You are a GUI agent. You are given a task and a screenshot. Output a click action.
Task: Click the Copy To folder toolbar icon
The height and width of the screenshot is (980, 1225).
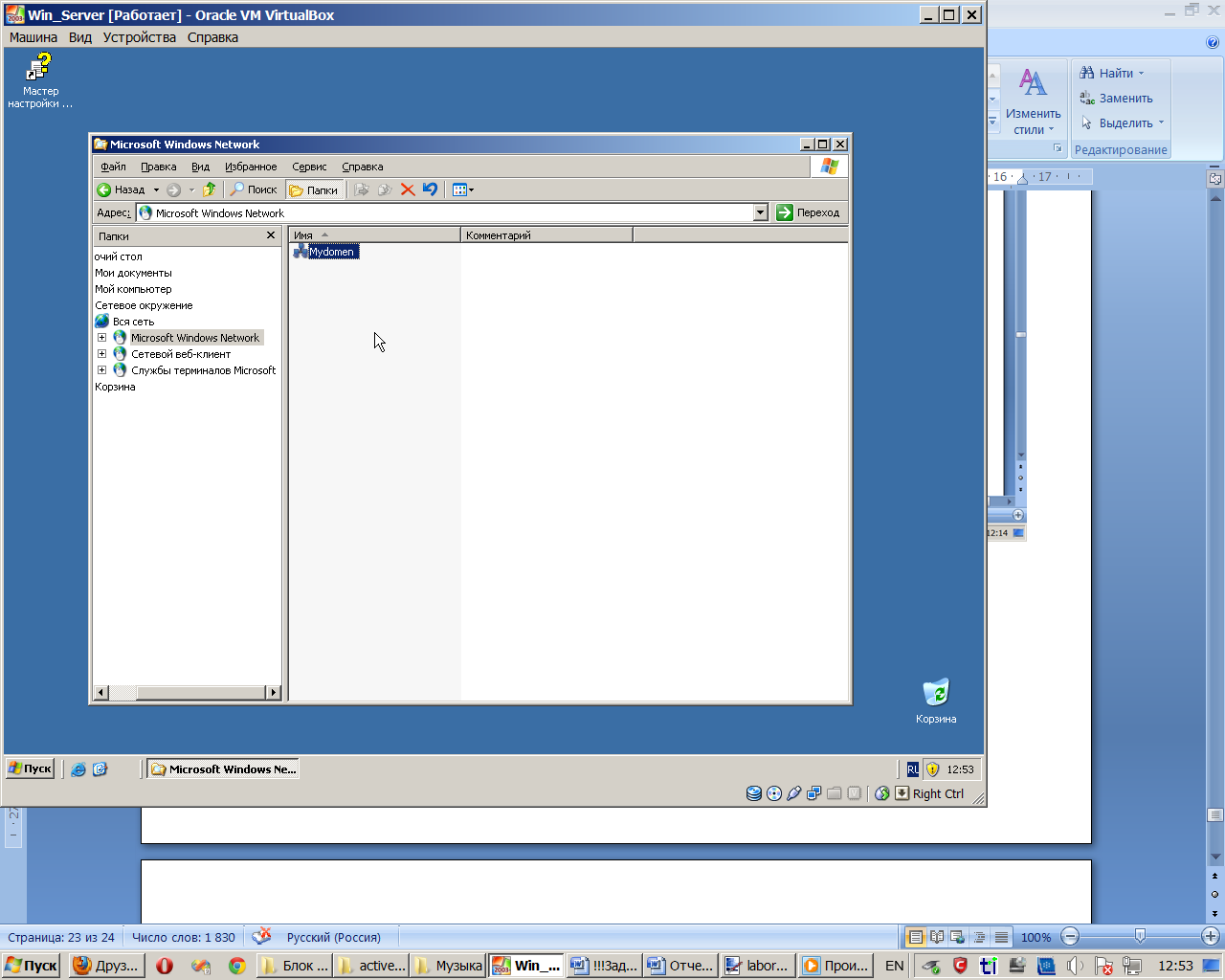[x=385, y=189]
